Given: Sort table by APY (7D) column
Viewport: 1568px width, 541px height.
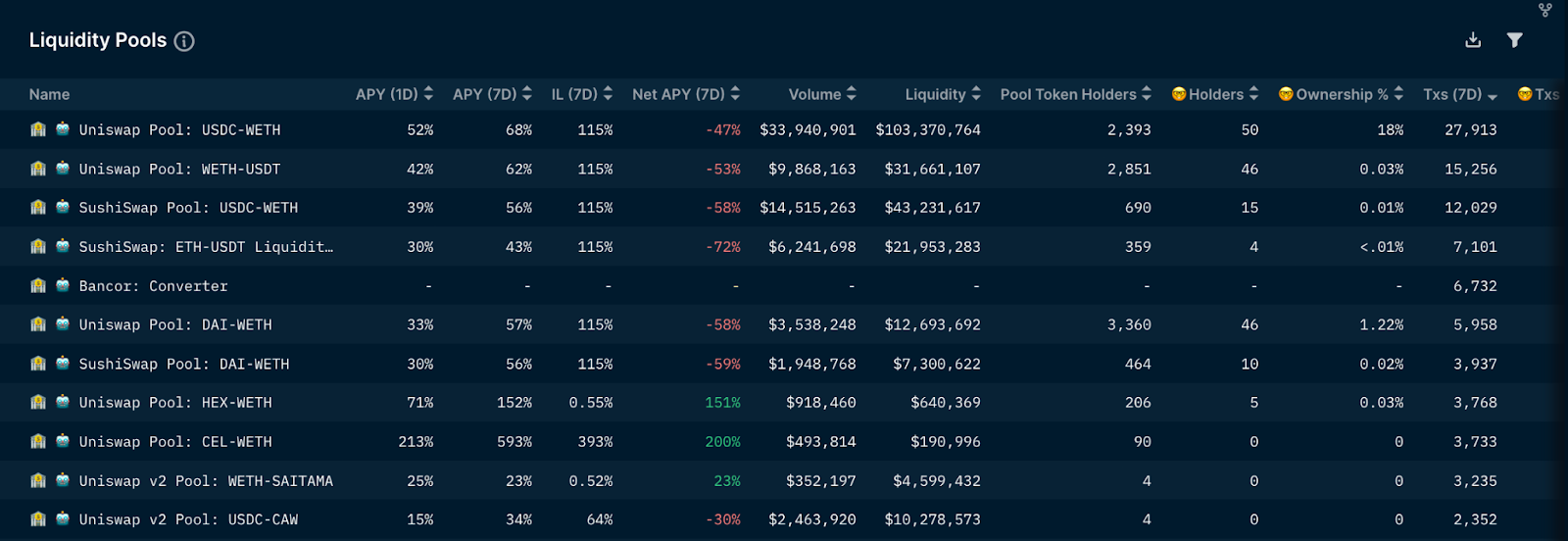Looking at the screenshot, I should [492, 94].
